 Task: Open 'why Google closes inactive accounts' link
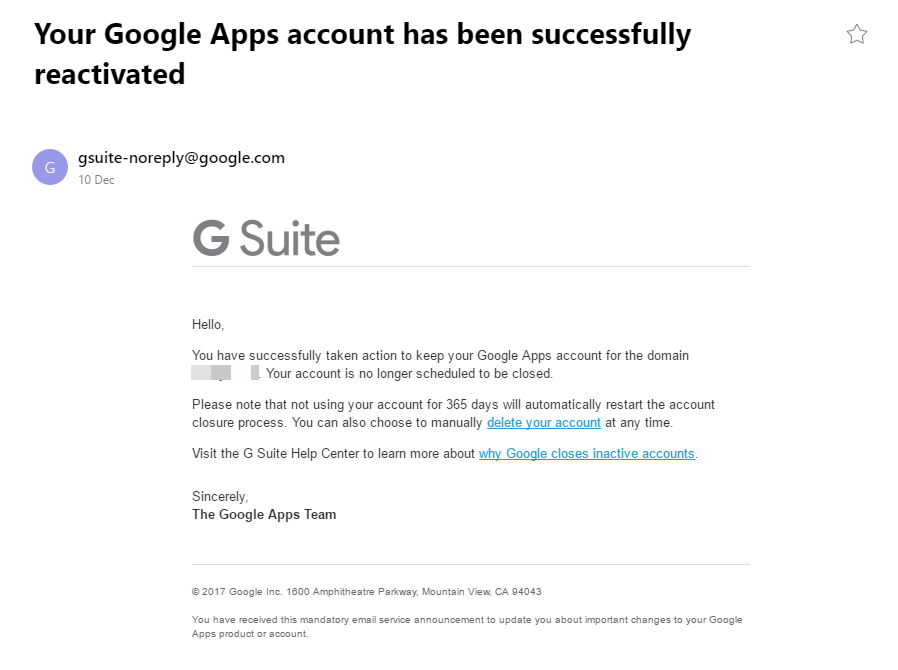point(586,454)
